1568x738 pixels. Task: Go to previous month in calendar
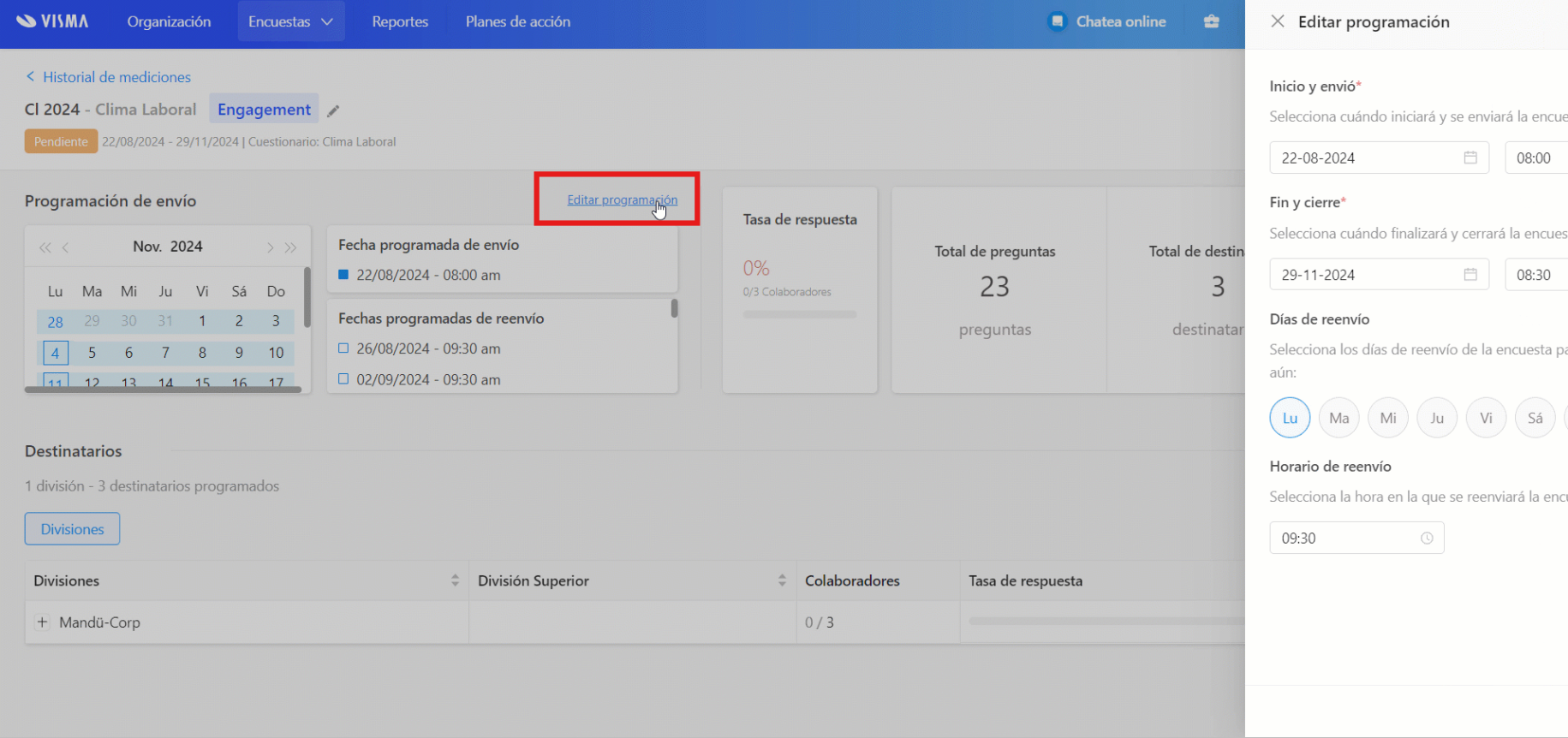pos(66,247)
